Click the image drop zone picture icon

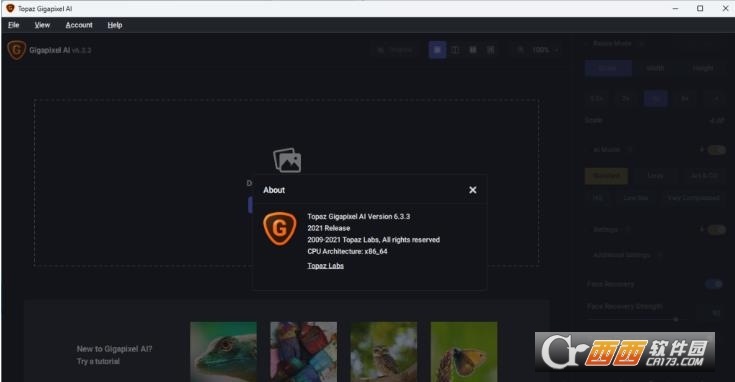tap(287, 160)
